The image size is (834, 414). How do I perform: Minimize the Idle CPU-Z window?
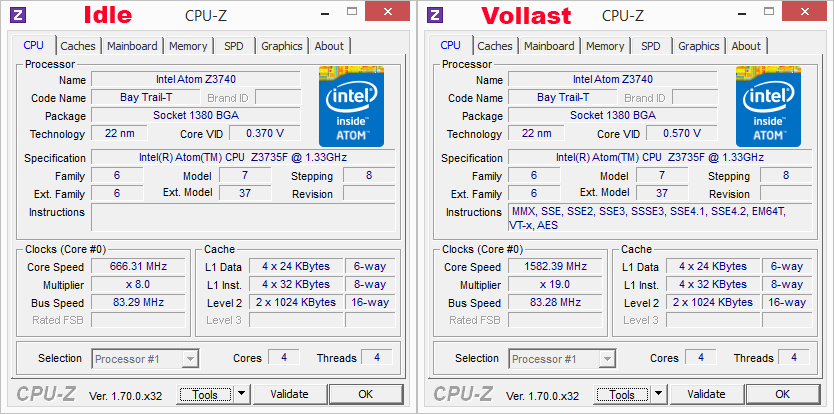pos(324,12)
